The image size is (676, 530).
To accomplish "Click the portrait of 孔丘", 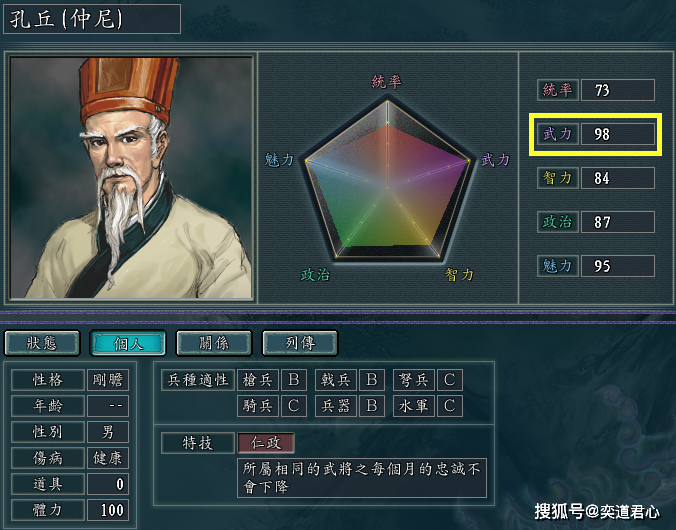I will point(131,177).
